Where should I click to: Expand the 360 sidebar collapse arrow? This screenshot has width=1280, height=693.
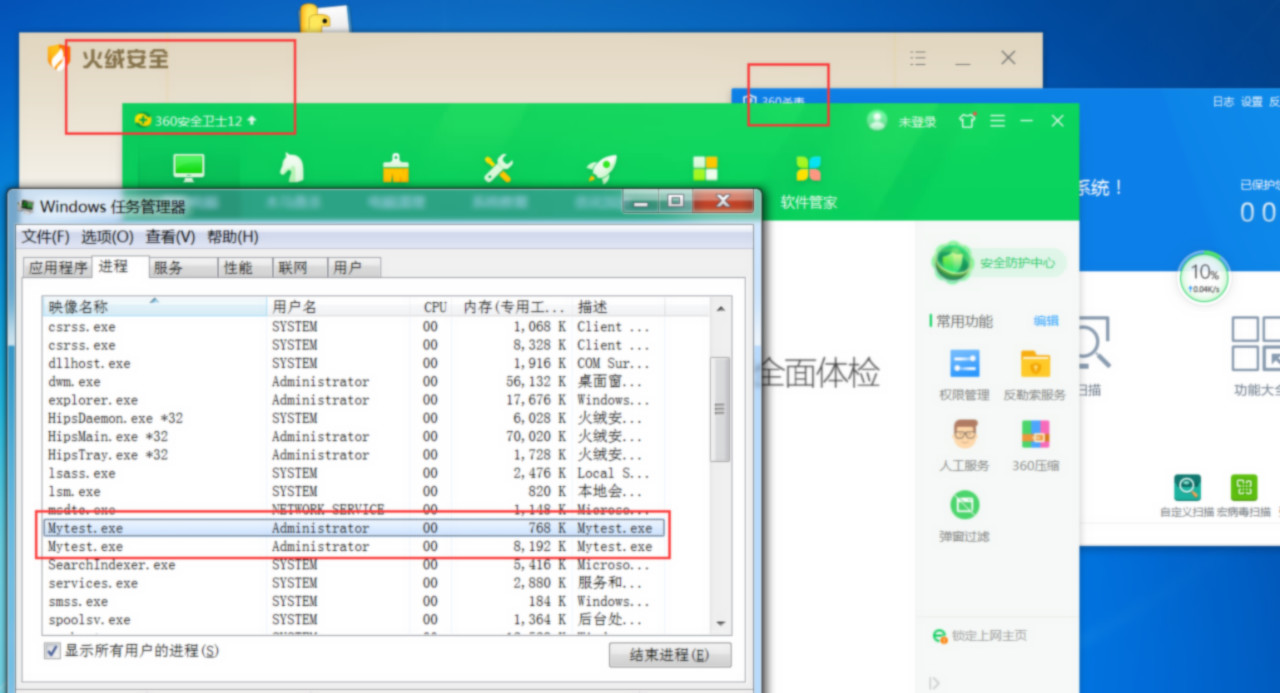934,683
